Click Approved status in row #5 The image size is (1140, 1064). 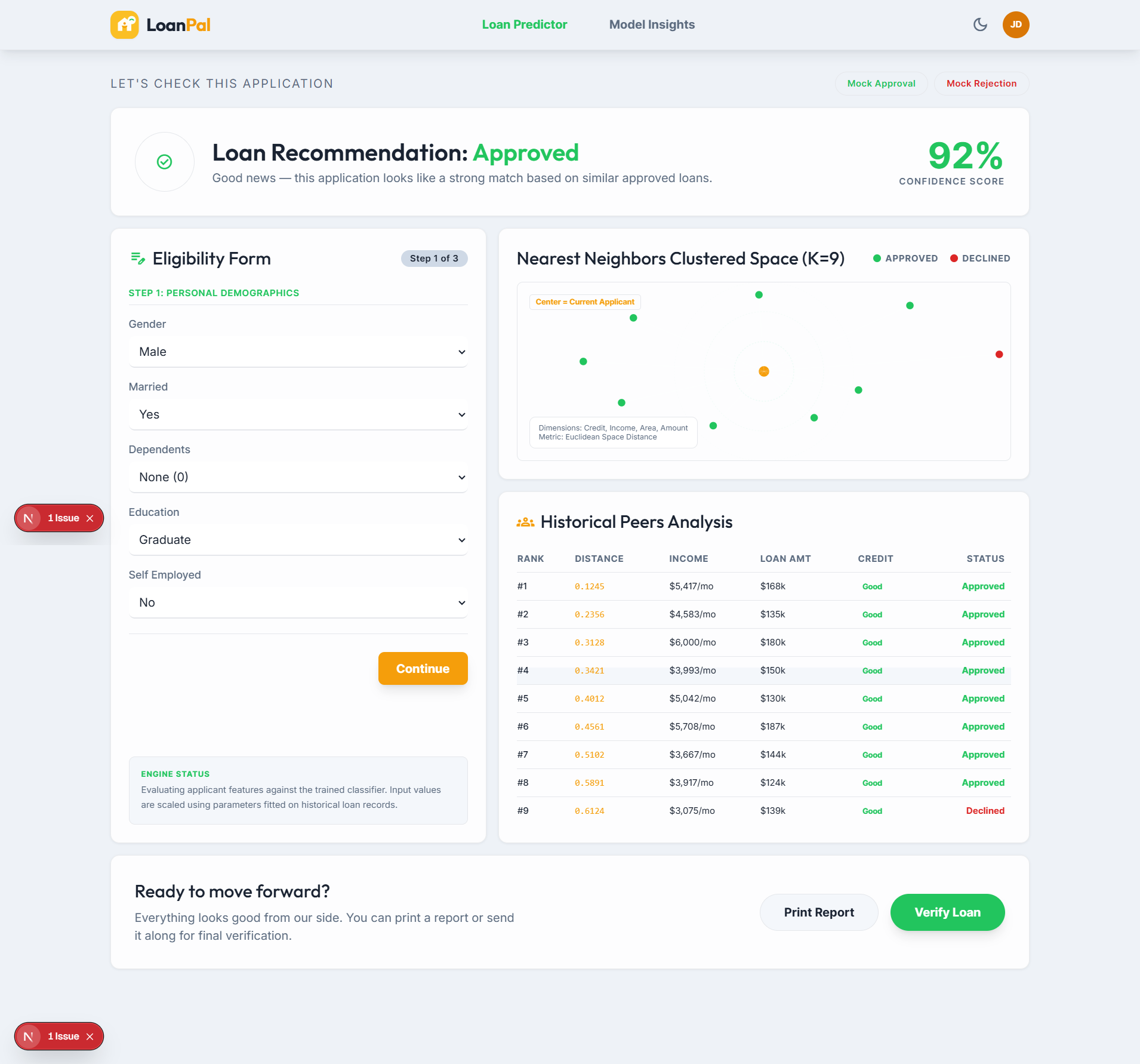[x=983, y=699]
